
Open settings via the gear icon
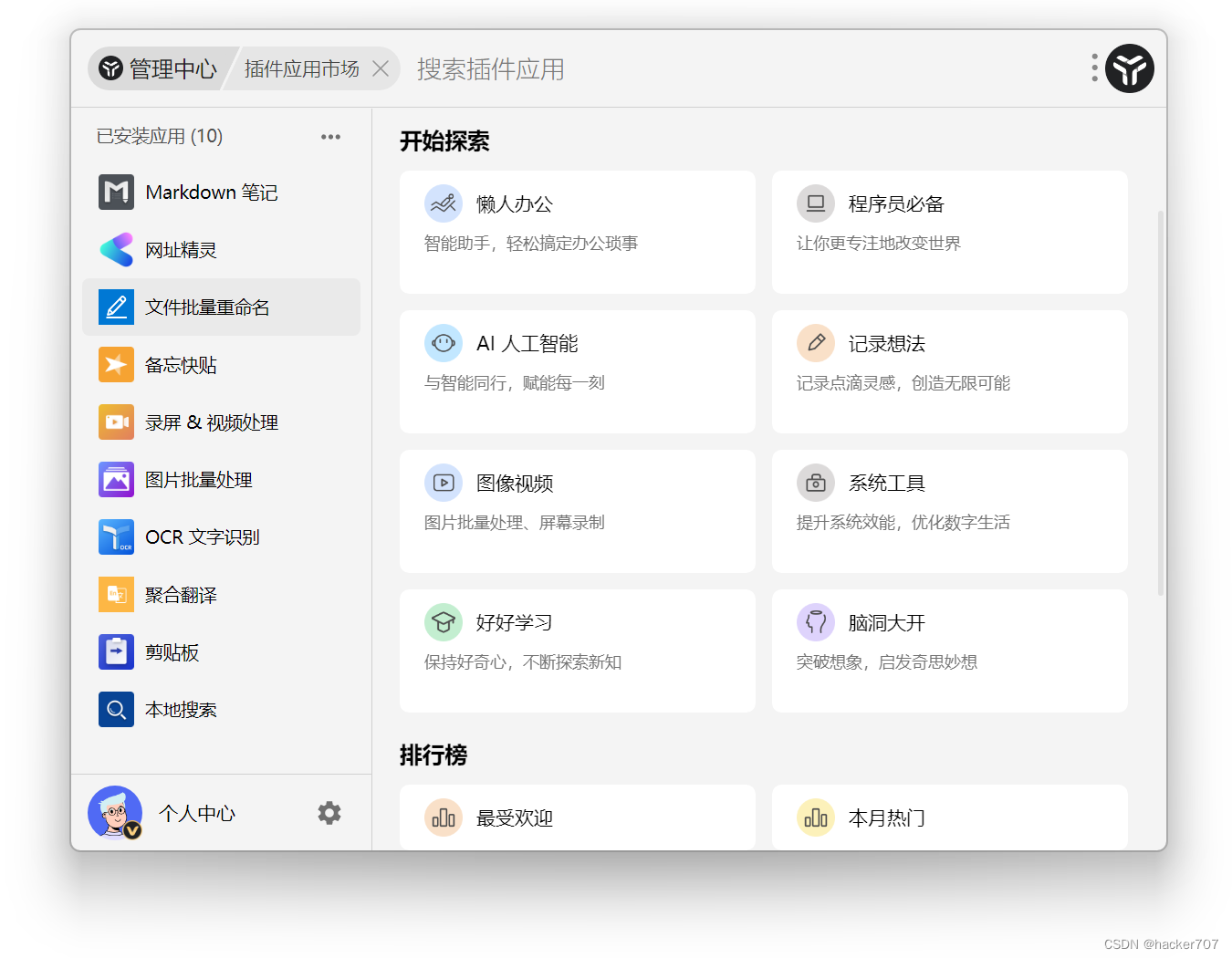tap(329, 813)
